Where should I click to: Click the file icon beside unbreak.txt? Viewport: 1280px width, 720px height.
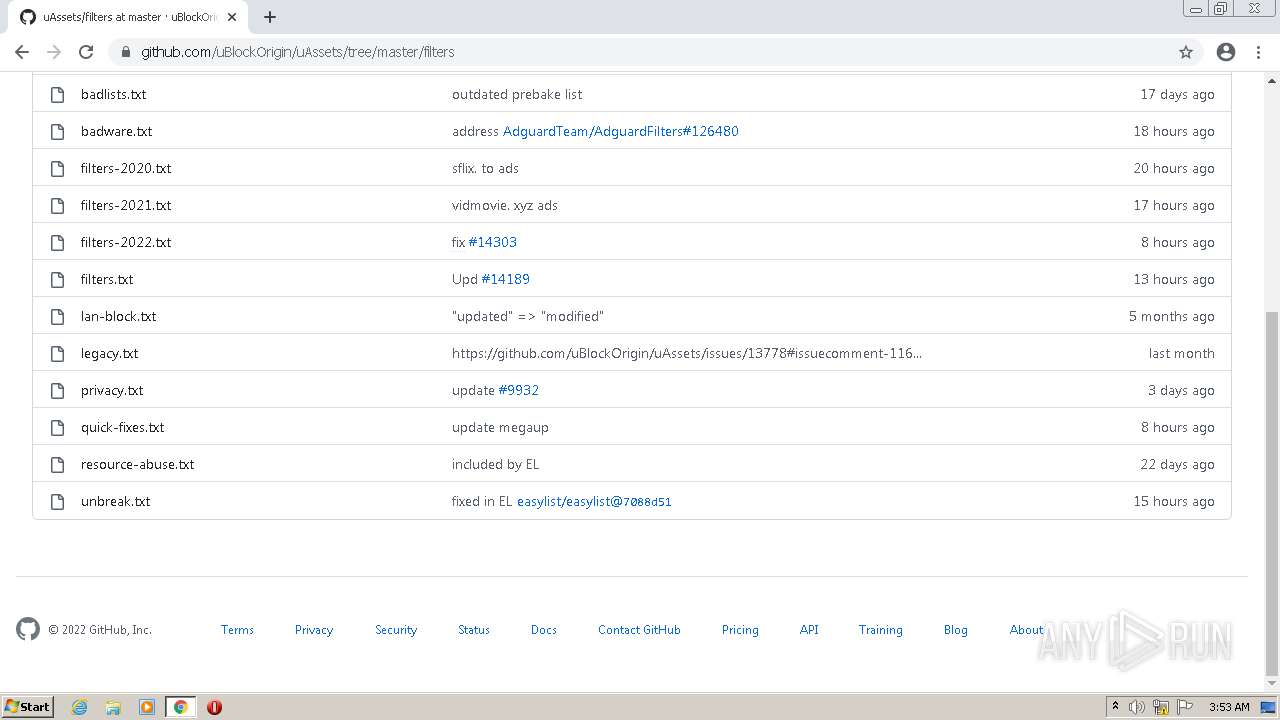[x=58, y=501]
